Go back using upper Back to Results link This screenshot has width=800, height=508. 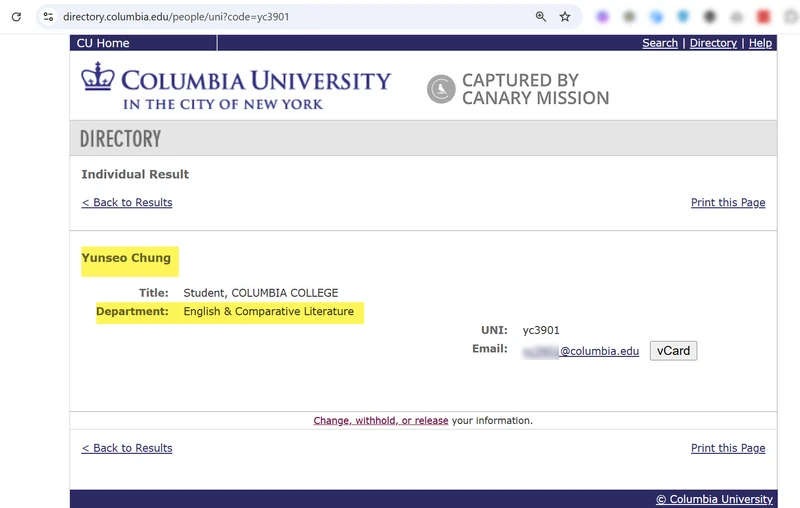(127, 202)
